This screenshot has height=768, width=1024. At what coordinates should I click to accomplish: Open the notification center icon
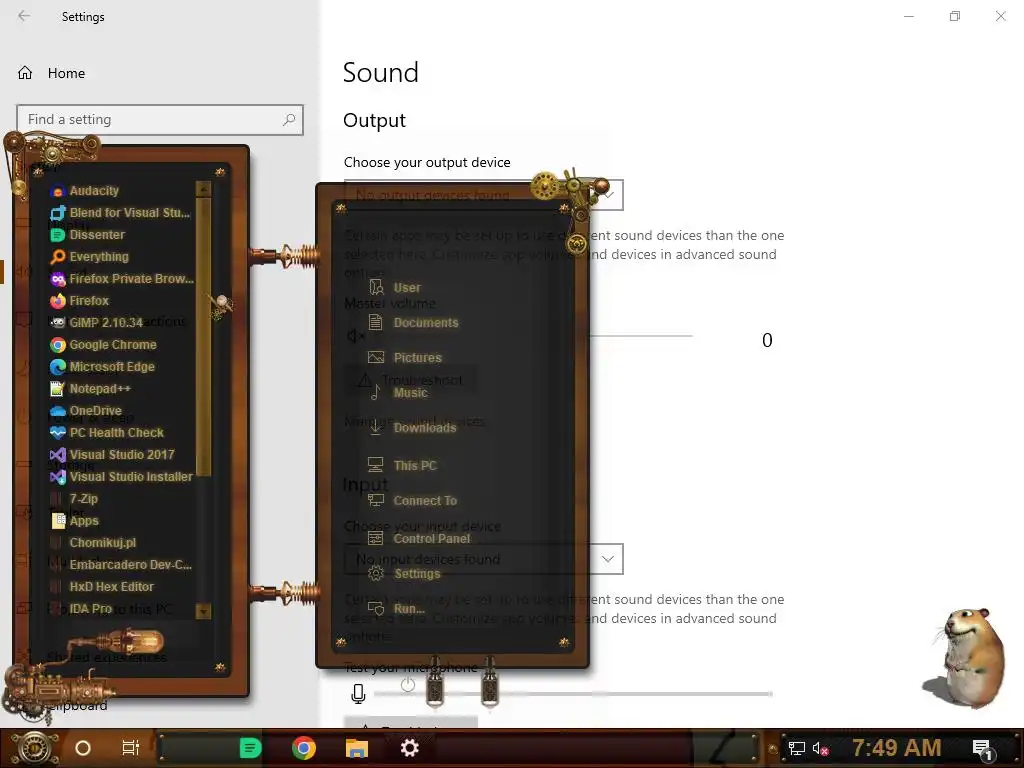[x=982, y=750]
